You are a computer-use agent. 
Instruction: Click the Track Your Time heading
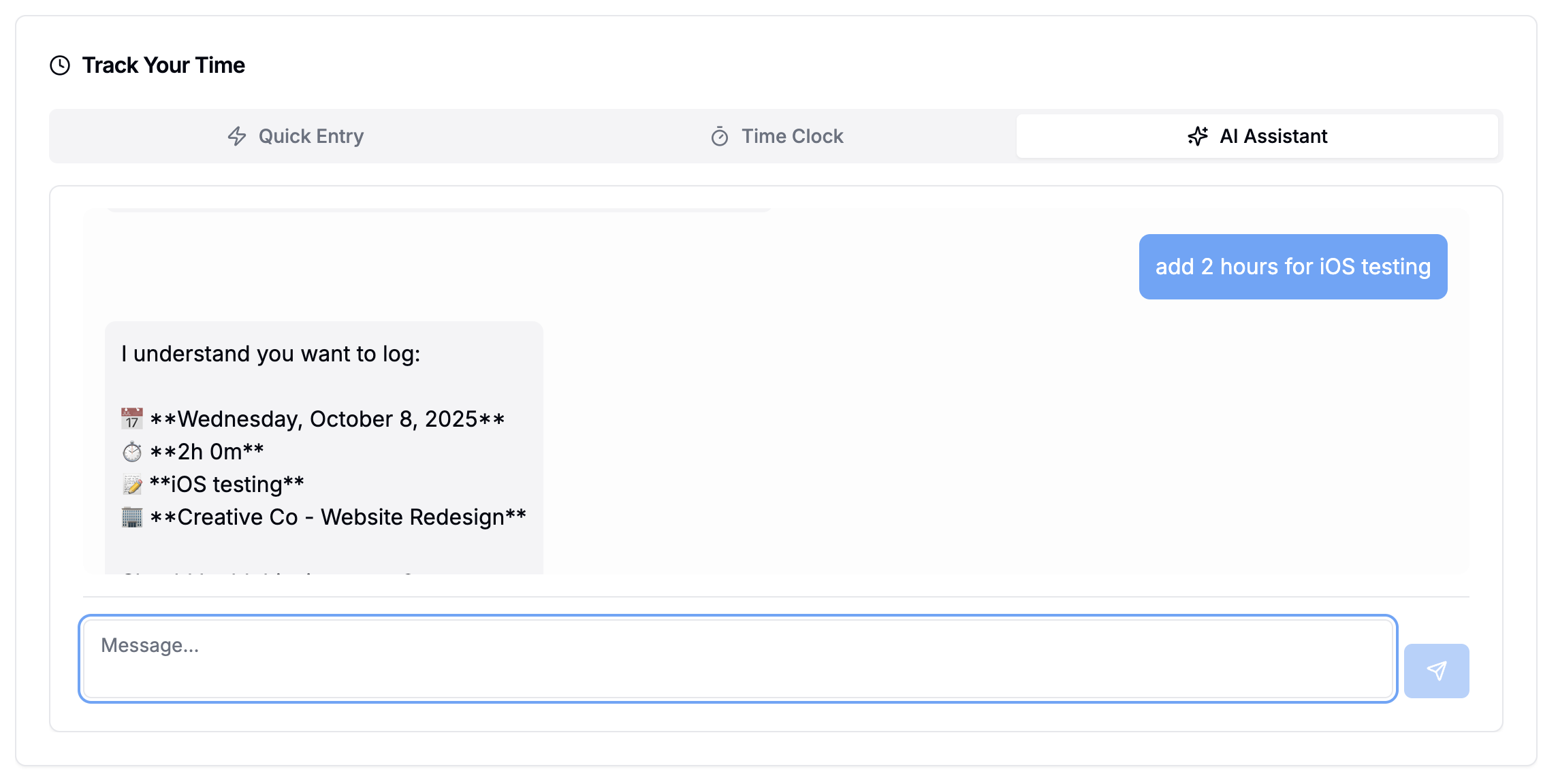click(x=163, y=65)
